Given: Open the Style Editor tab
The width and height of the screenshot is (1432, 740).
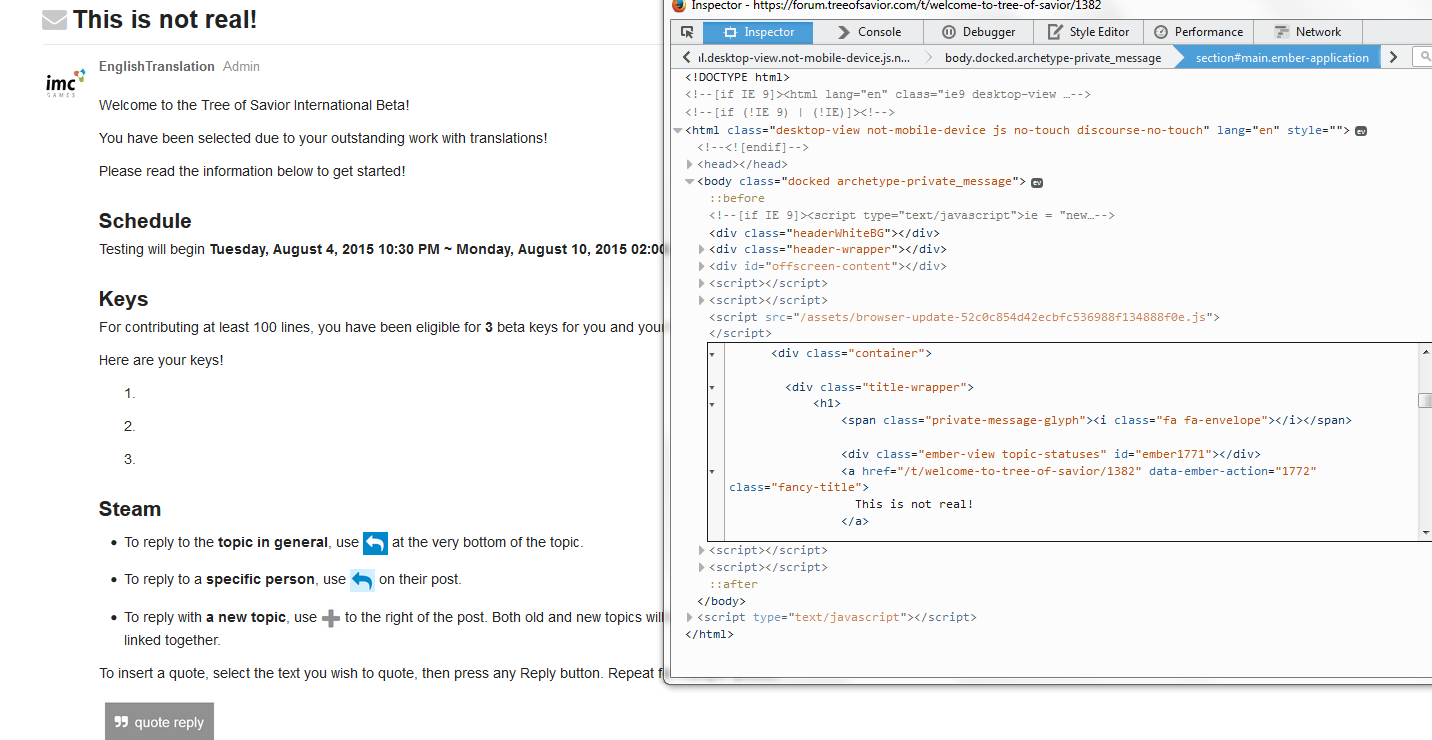Looking at the screenshot, I should coord(1088,32).
